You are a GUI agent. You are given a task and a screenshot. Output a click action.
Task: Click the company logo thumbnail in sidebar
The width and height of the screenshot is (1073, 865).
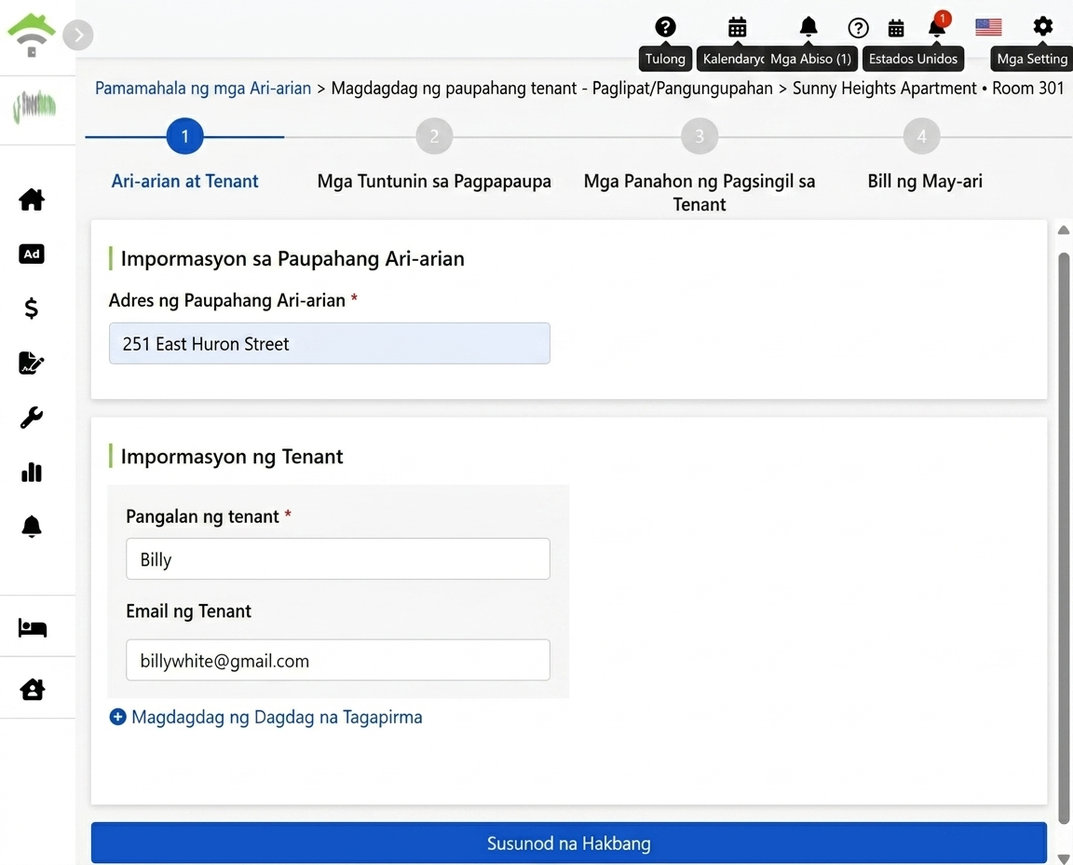[x=34, y=107]
